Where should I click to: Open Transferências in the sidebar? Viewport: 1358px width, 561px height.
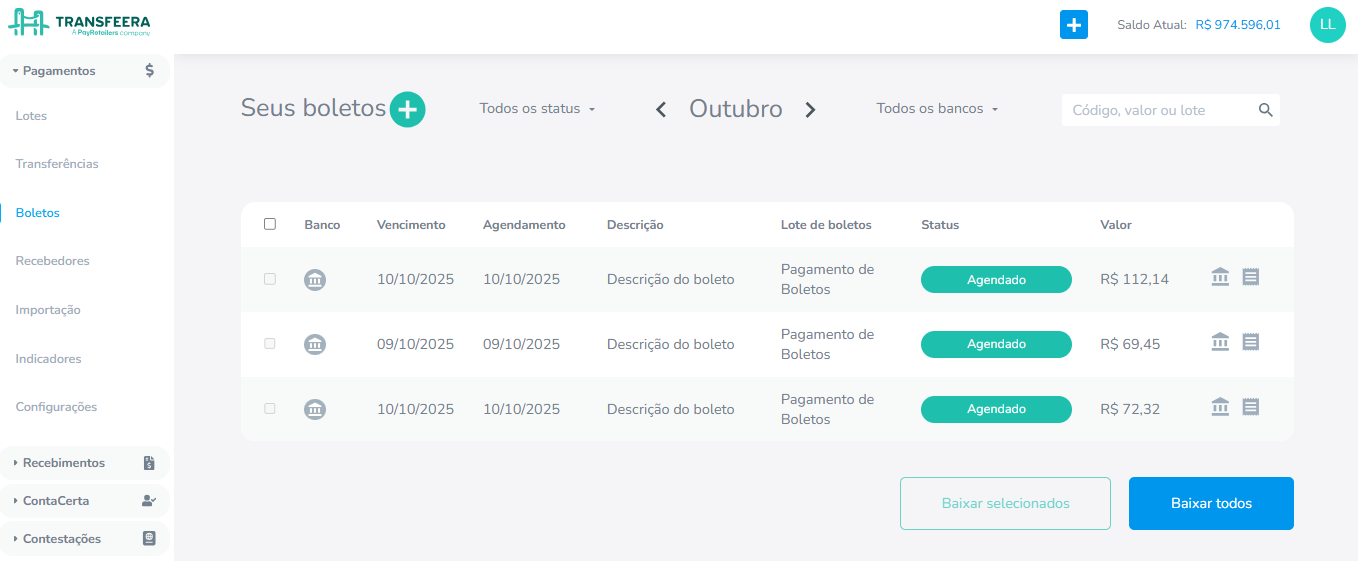coord(57,164)
